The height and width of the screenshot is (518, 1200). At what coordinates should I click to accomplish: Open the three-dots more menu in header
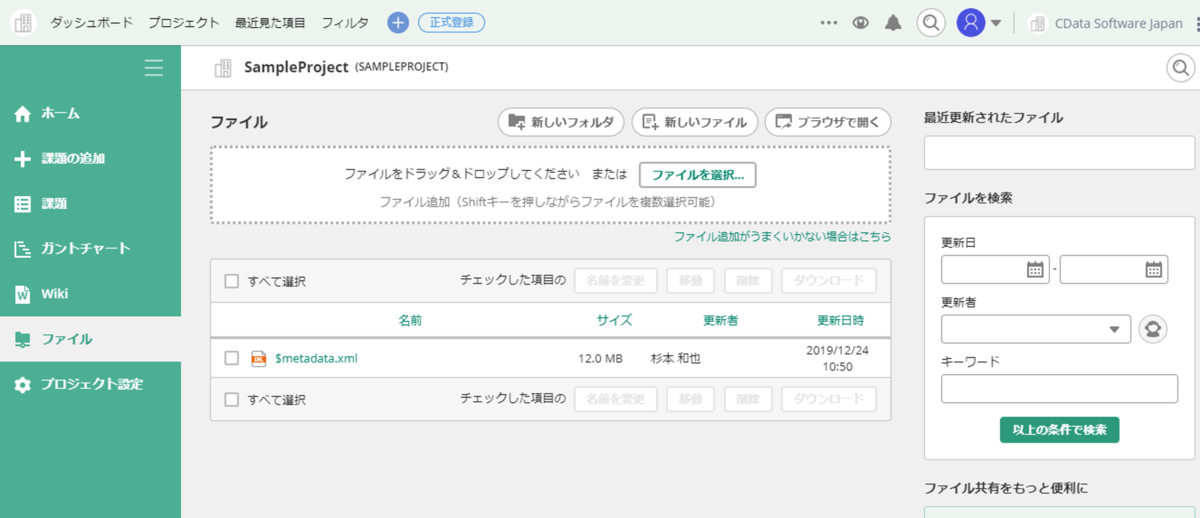click(828, 23)
